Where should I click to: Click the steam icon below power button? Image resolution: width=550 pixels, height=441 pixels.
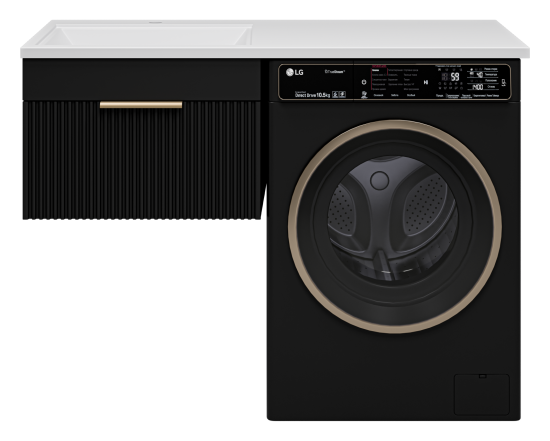point(364,94)
